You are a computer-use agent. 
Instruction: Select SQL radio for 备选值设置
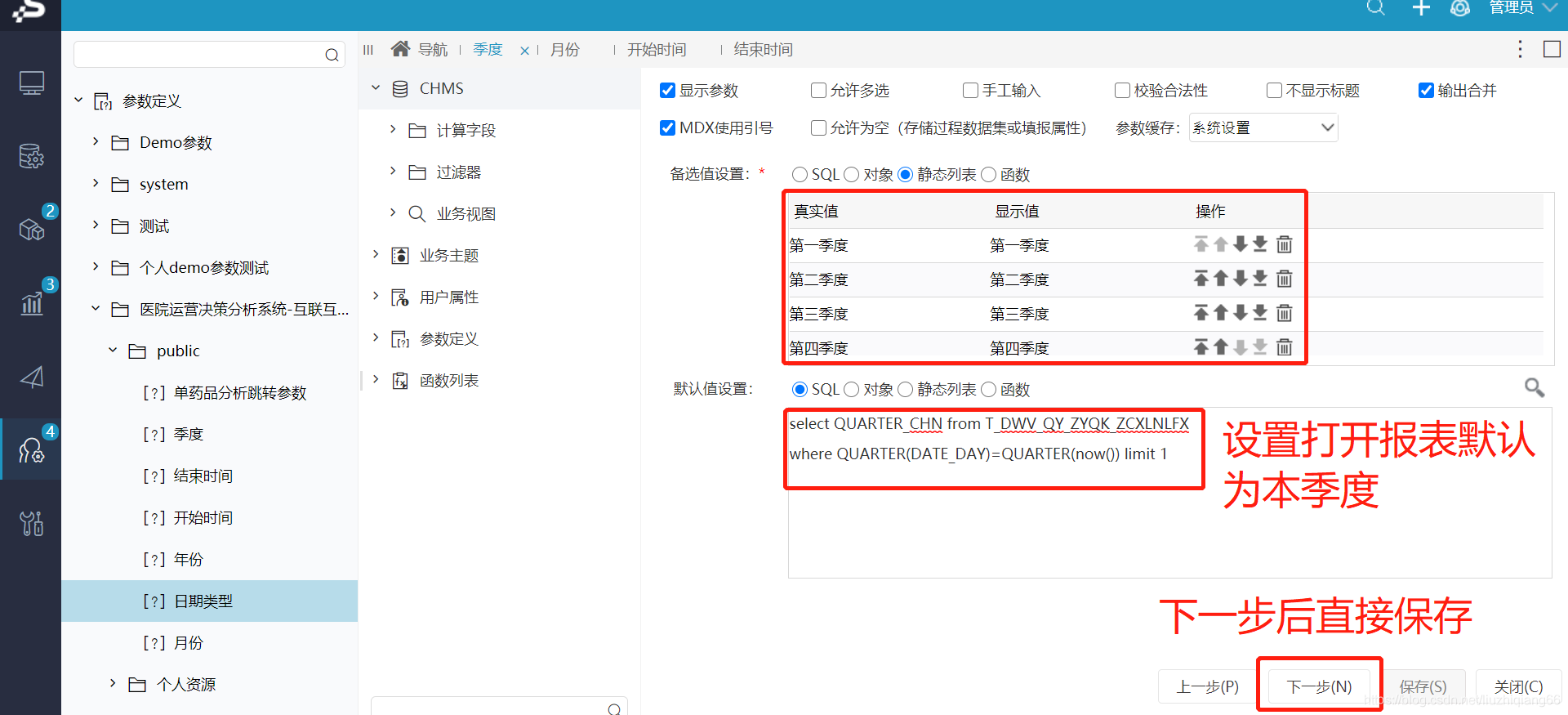tap(800, 174)
